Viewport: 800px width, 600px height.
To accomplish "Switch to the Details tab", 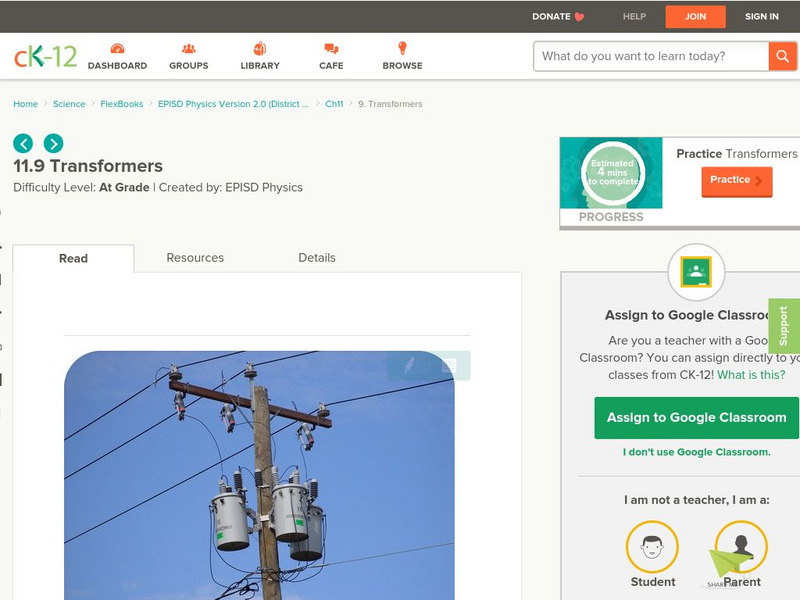I will [317, 258].
